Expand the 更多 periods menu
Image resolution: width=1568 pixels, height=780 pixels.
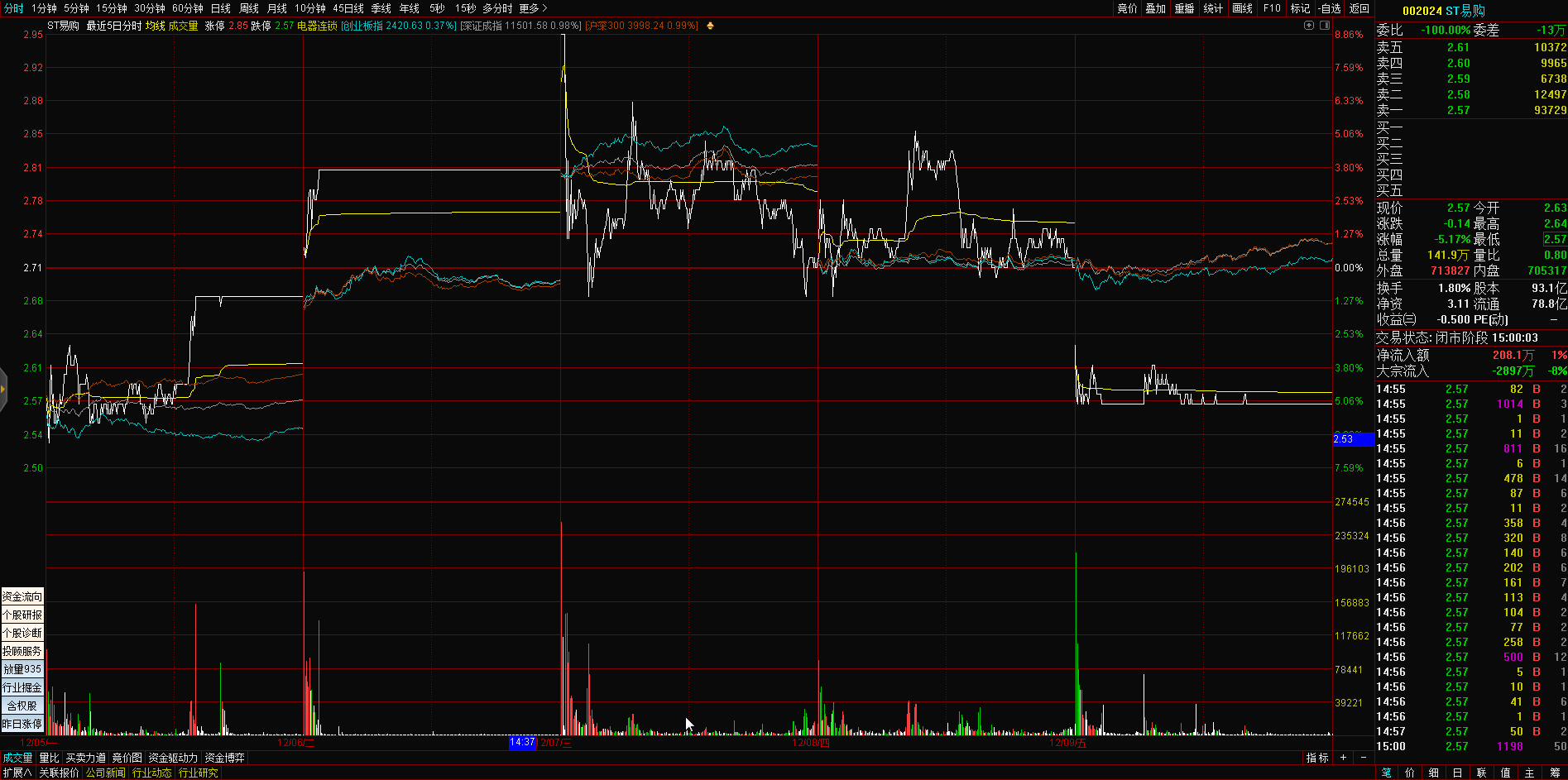[533, 8]
